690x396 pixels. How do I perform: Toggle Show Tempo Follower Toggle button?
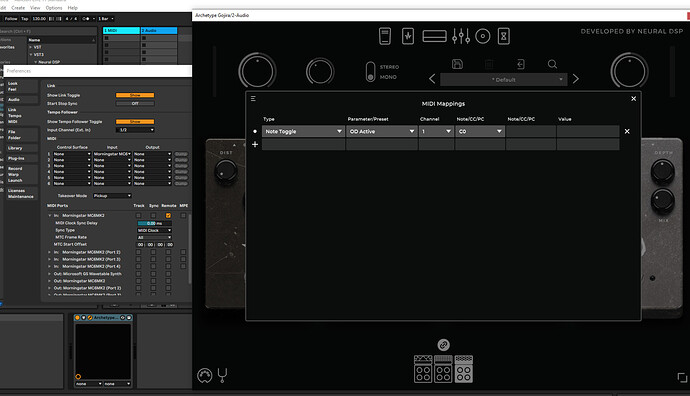pos(135,121)
